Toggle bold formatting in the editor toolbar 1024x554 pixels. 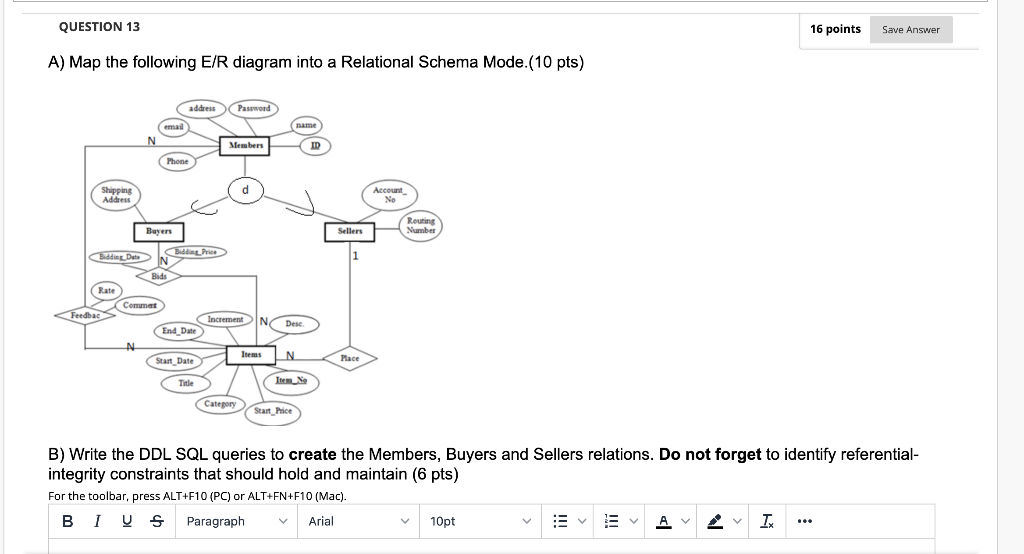pos(67,521)
